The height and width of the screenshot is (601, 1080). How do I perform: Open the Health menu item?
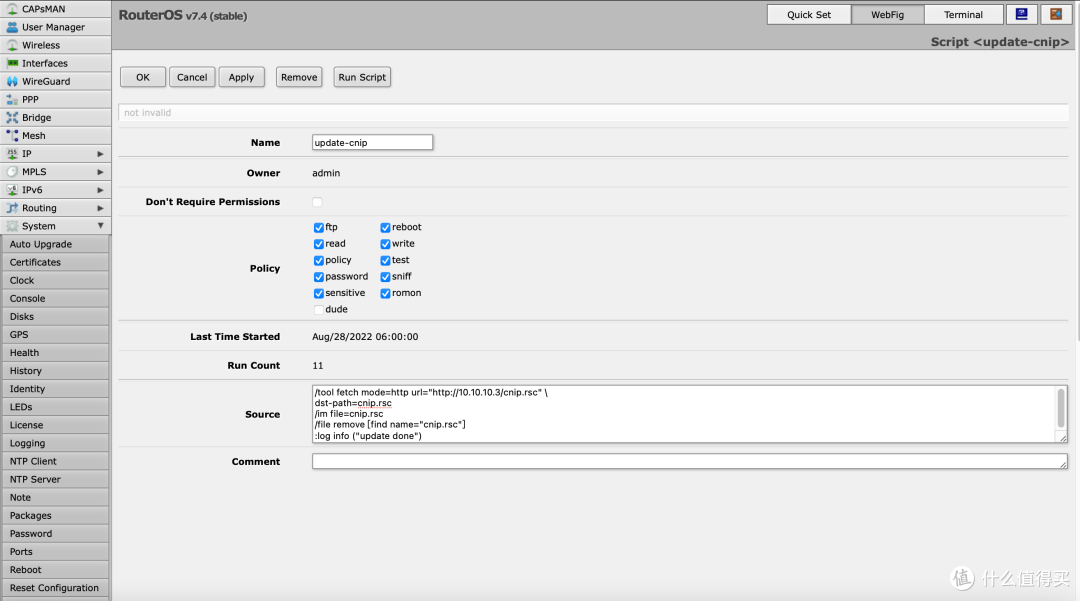pos(55,352)
